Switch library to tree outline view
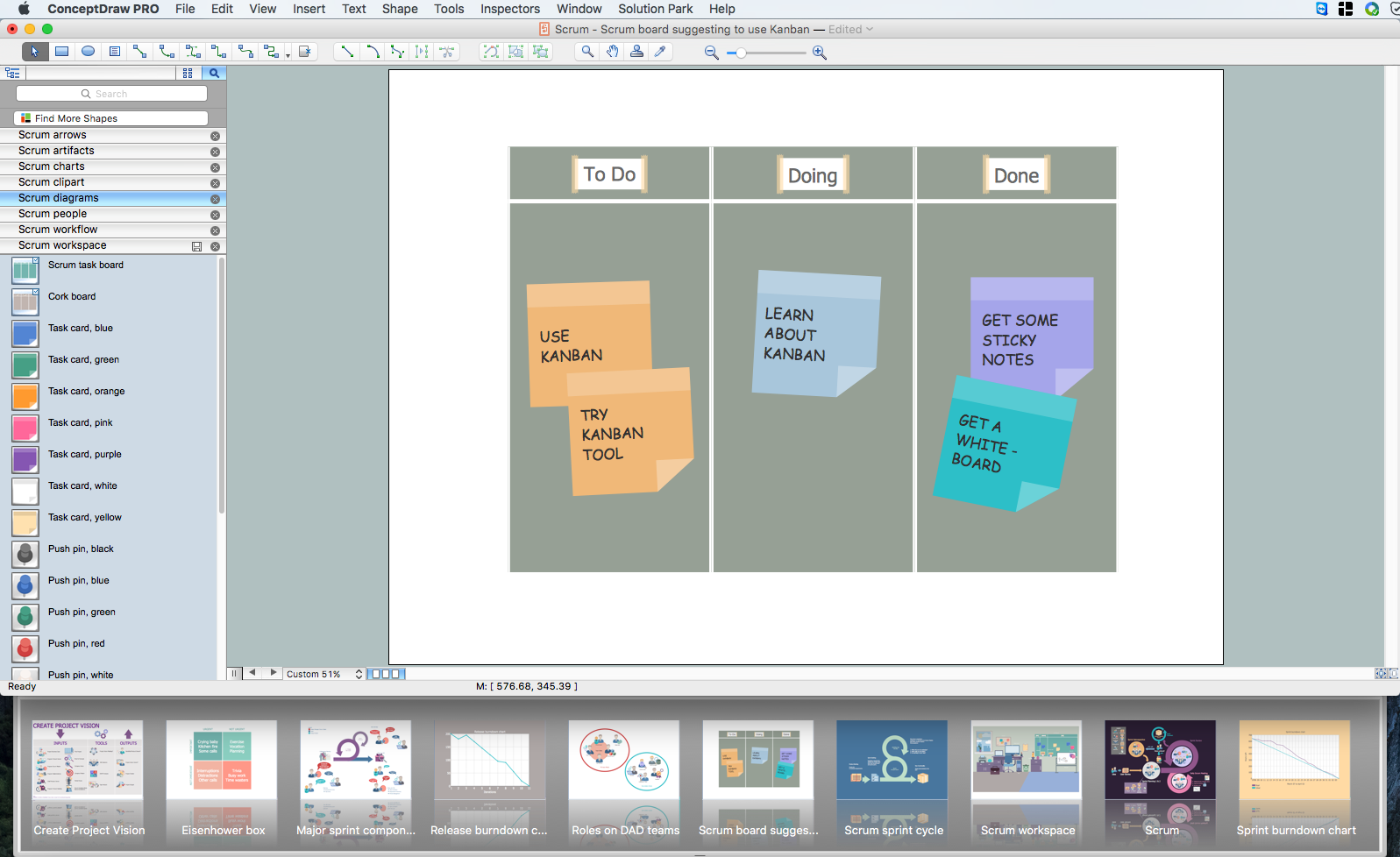Screen dimensions: 1400x857 12,74
